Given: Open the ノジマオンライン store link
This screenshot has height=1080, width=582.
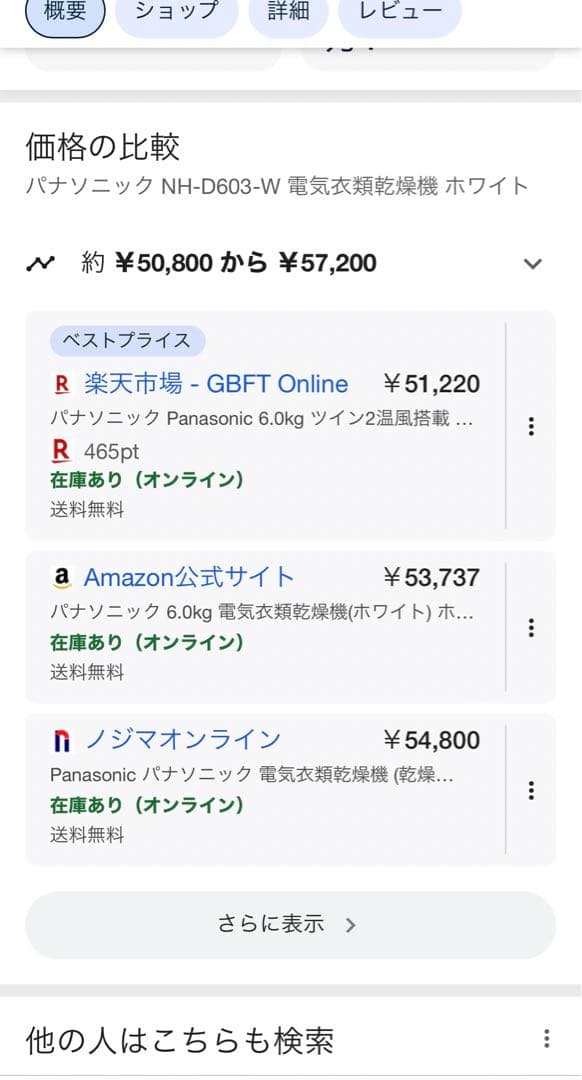Looking at the screenshot, I should coord(180,740).
